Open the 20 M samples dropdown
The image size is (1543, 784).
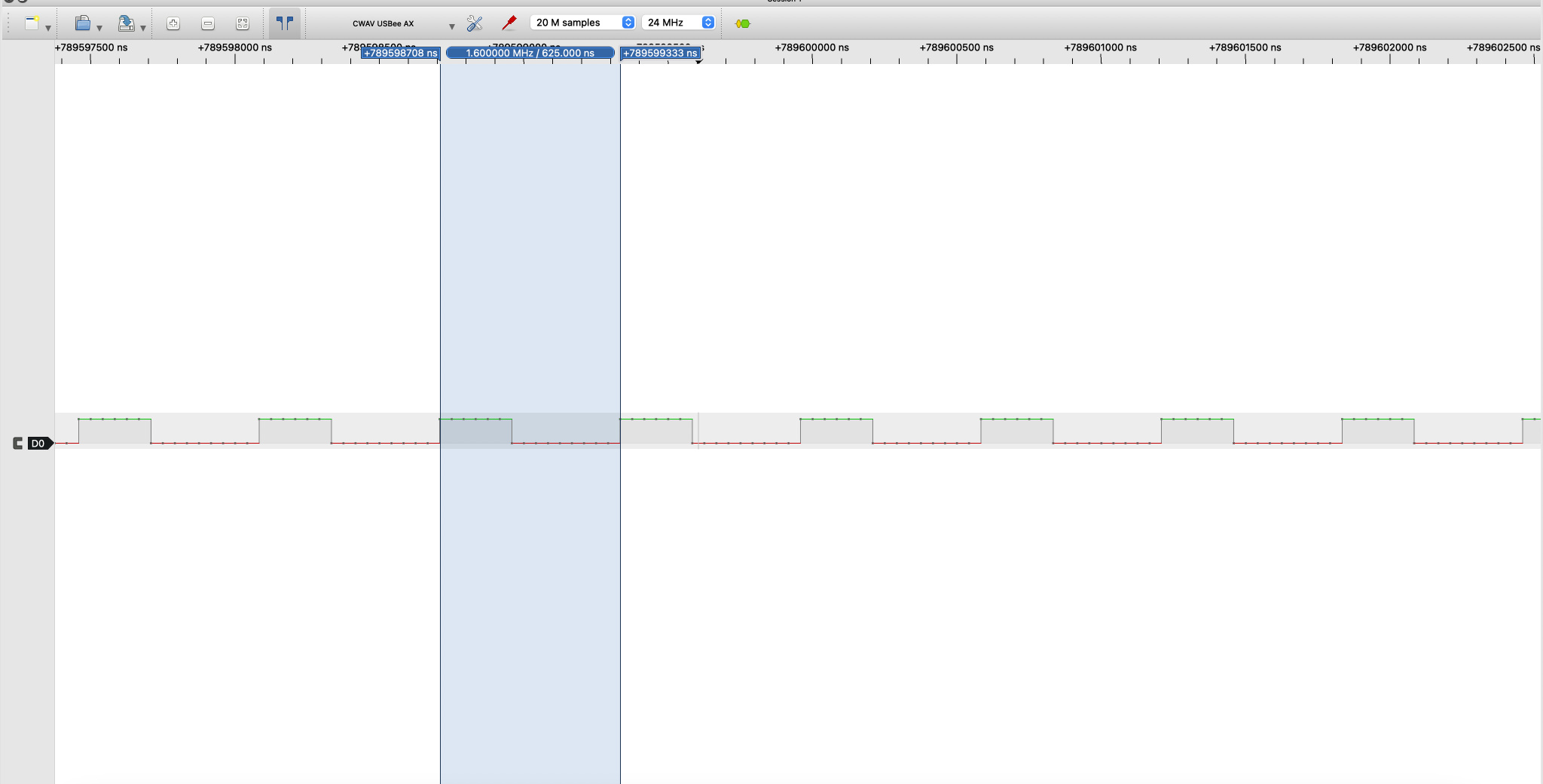click(x=584, y=23)
